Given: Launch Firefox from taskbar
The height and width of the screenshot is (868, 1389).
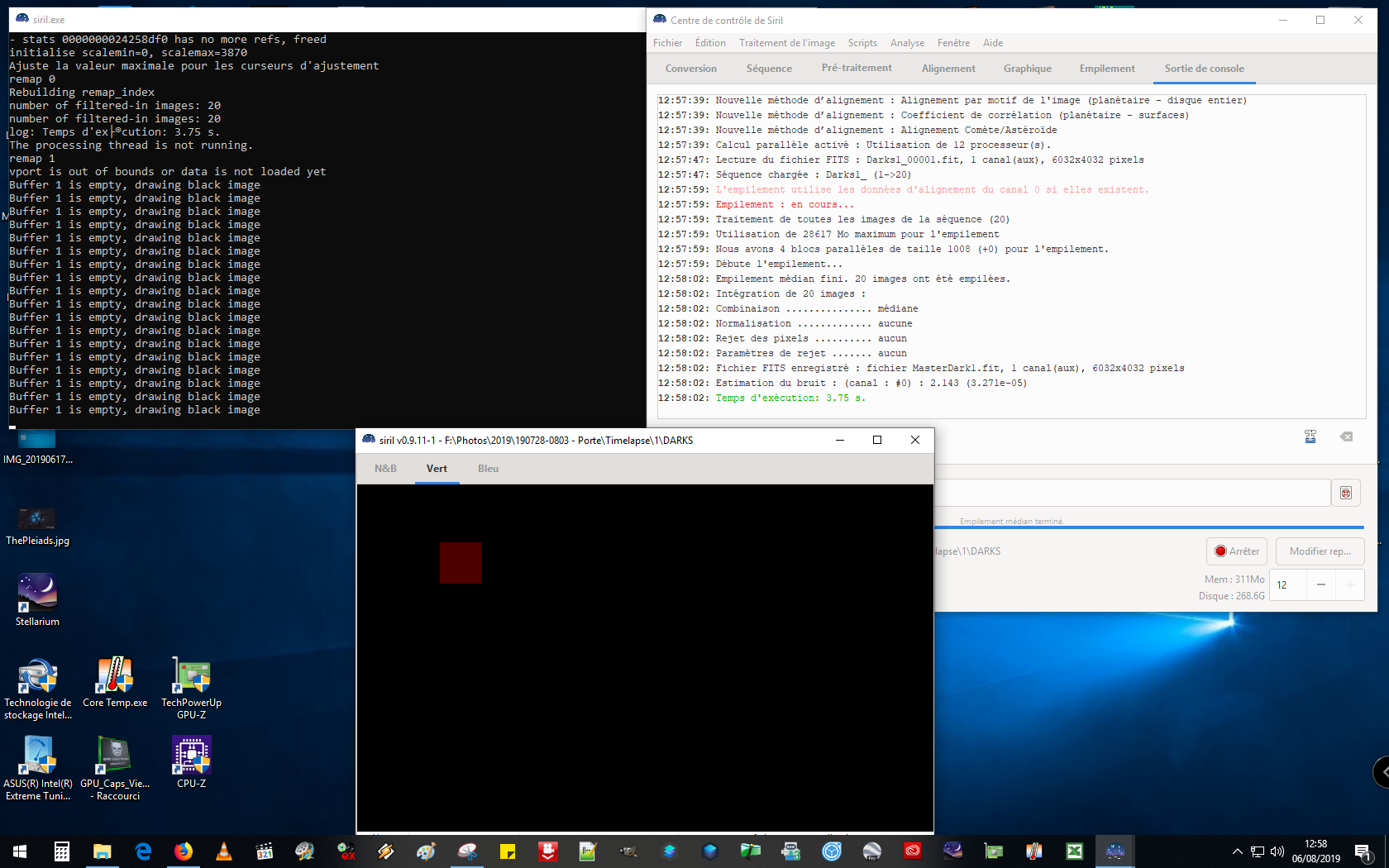Looking at the screenshot, I should [x=183, y=851].
